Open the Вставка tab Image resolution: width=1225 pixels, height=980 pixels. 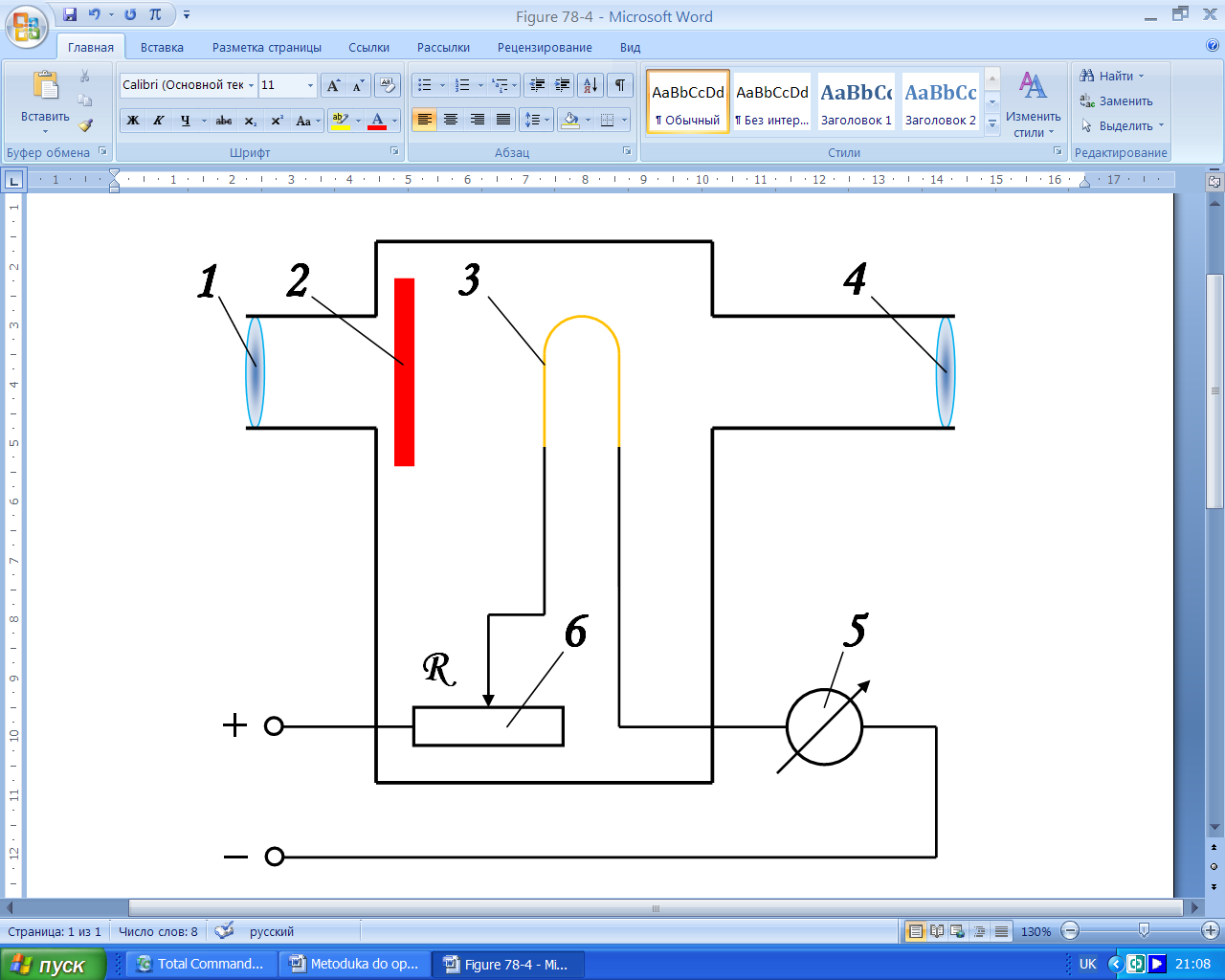click(x=162, y=47)
